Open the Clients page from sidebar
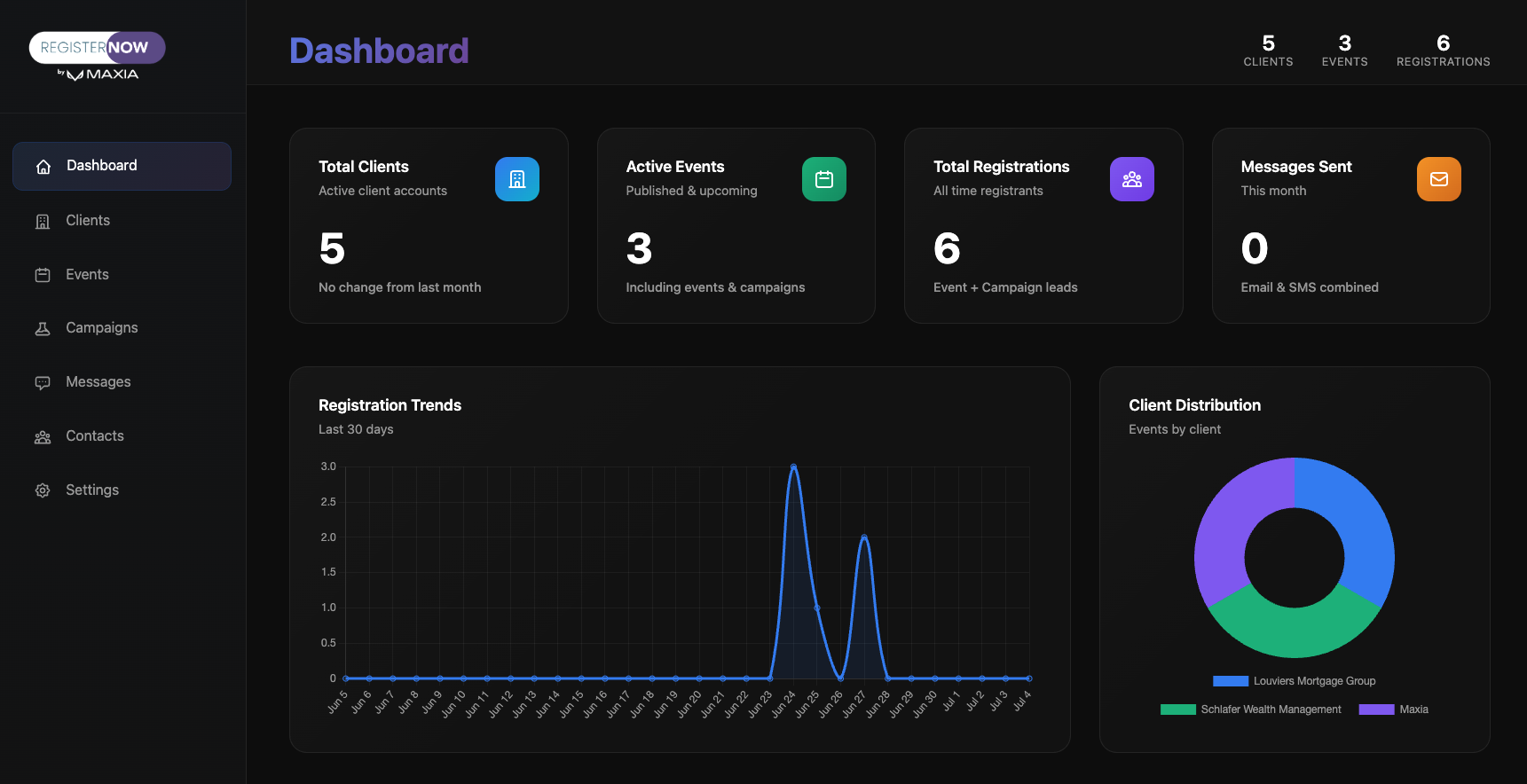 (88, 221)
